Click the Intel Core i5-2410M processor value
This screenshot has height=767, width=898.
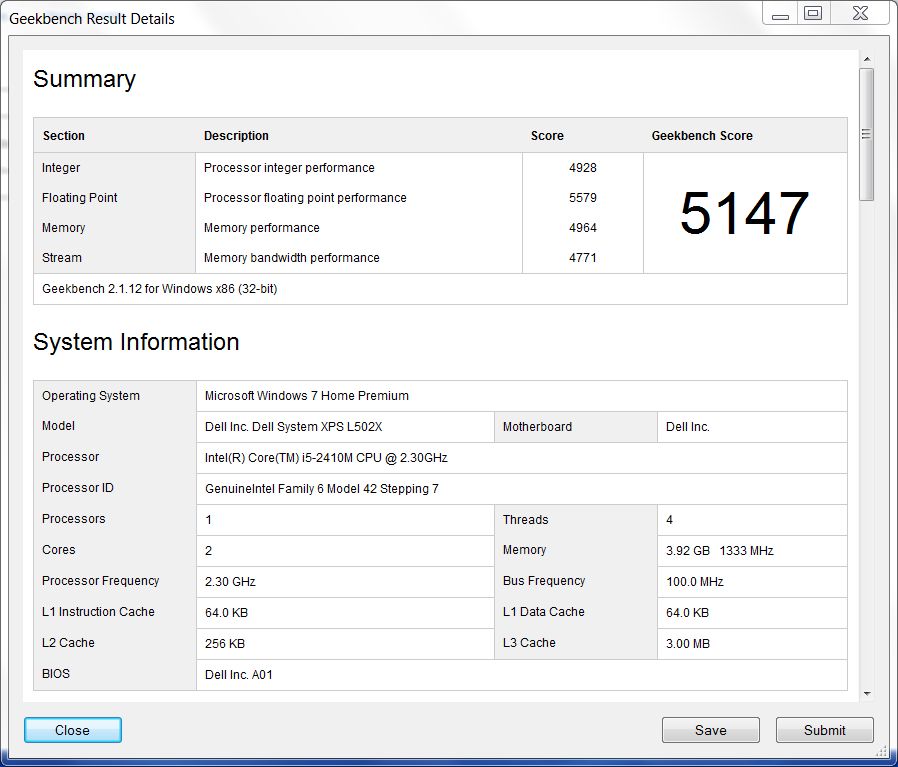click(326, 458)
